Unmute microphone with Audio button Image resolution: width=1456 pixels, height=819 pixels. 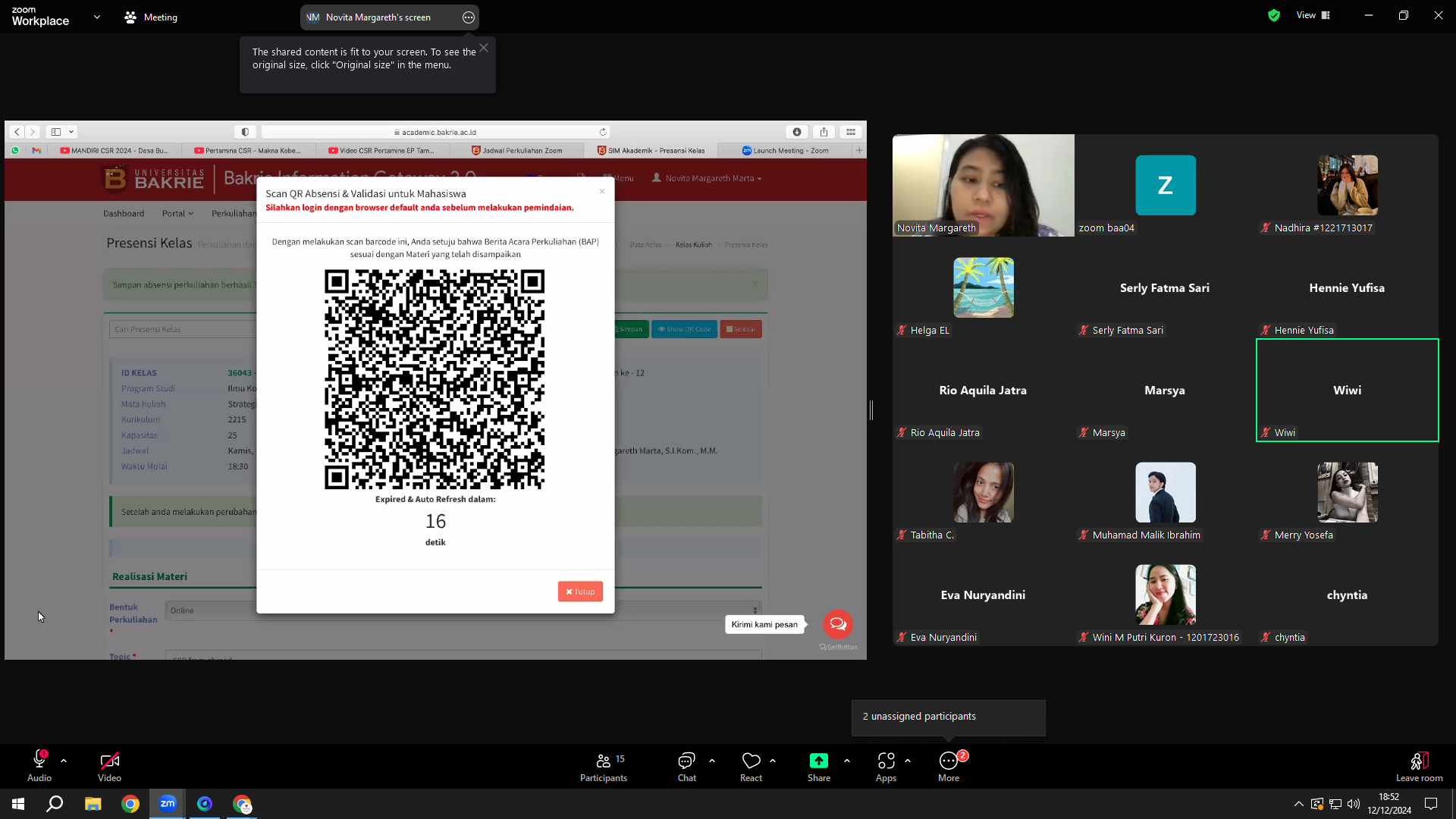click(x=39, y=766)
